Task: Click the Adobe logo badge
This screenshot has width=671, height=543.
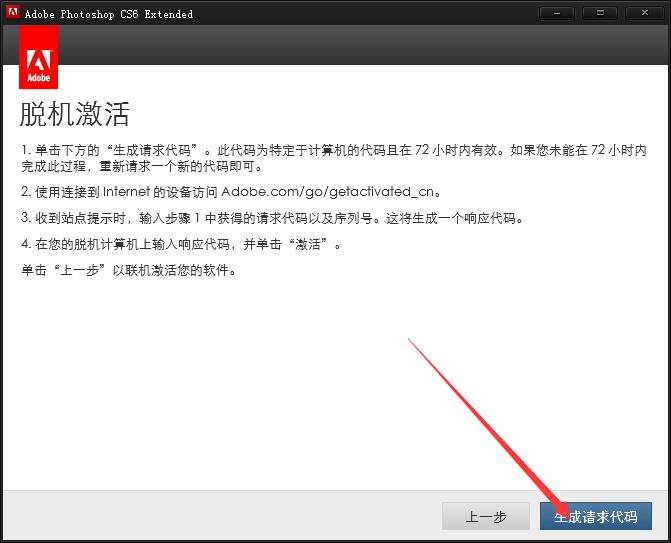Action: tap(39, 57)
